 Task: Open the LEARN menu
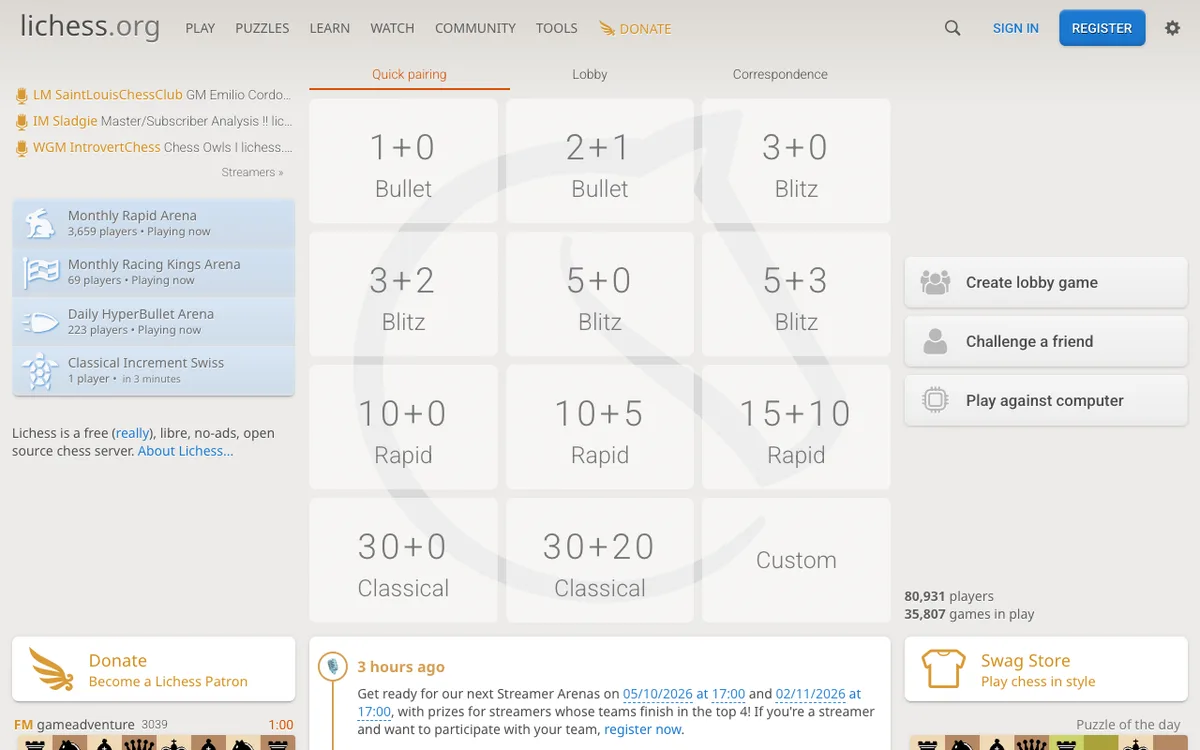330,28
